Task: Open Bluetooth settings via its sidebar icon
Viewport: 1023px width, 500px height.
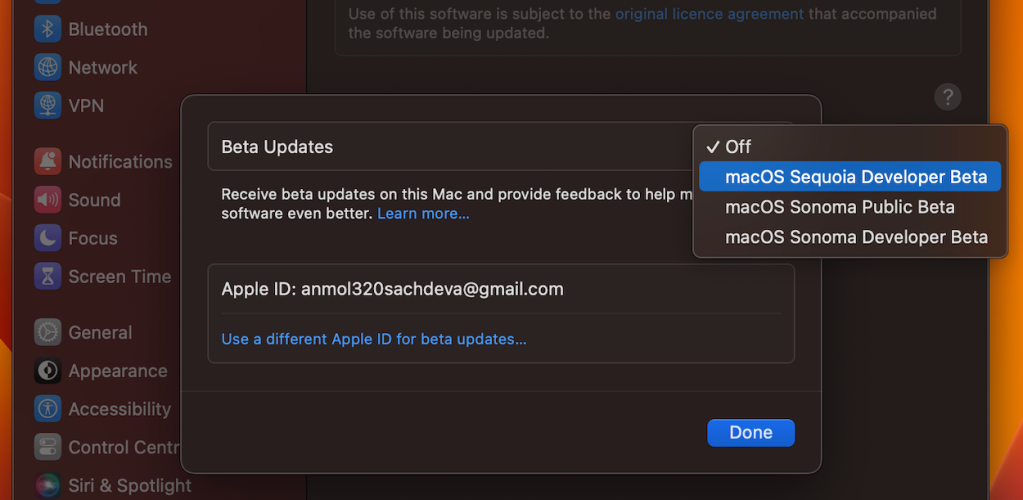Action: pos(48,29)
